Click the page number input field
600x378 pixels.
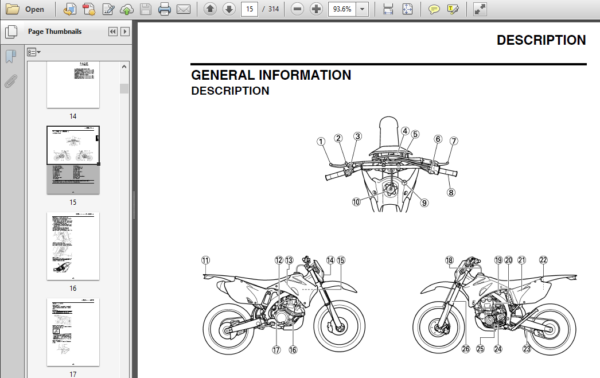pyautogui.click(x=249, y=9)
